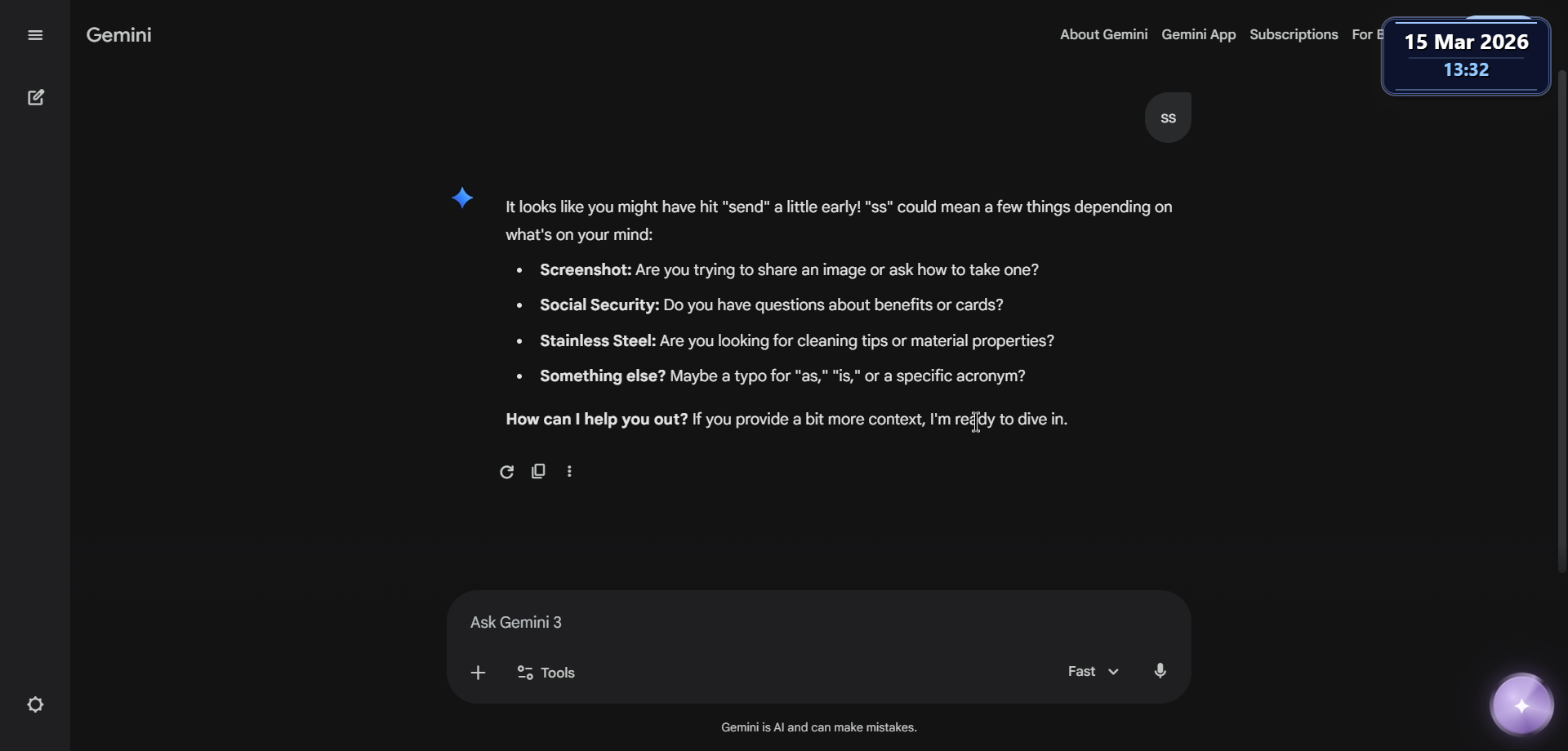This screenshot has height=751, width=1568.
Task: Regenerate the response with redo icon
Action: 506,472
